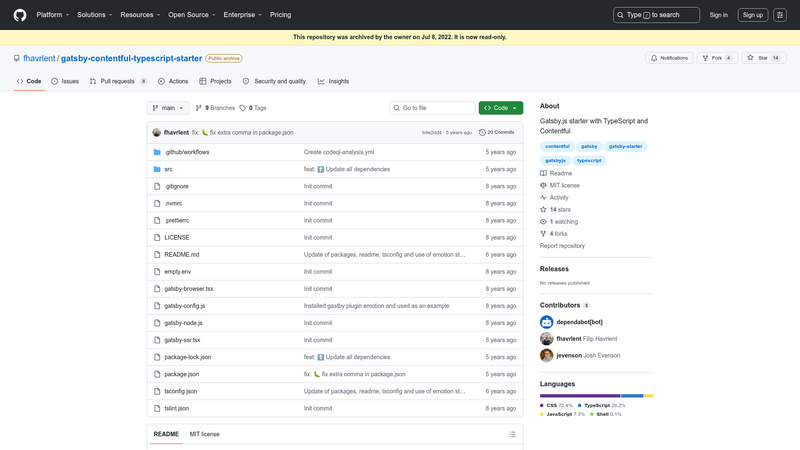Open the Security and quality tab
The height and width of the screenshot is (450, 800).
pyautogui.click(x=274, y=82)
